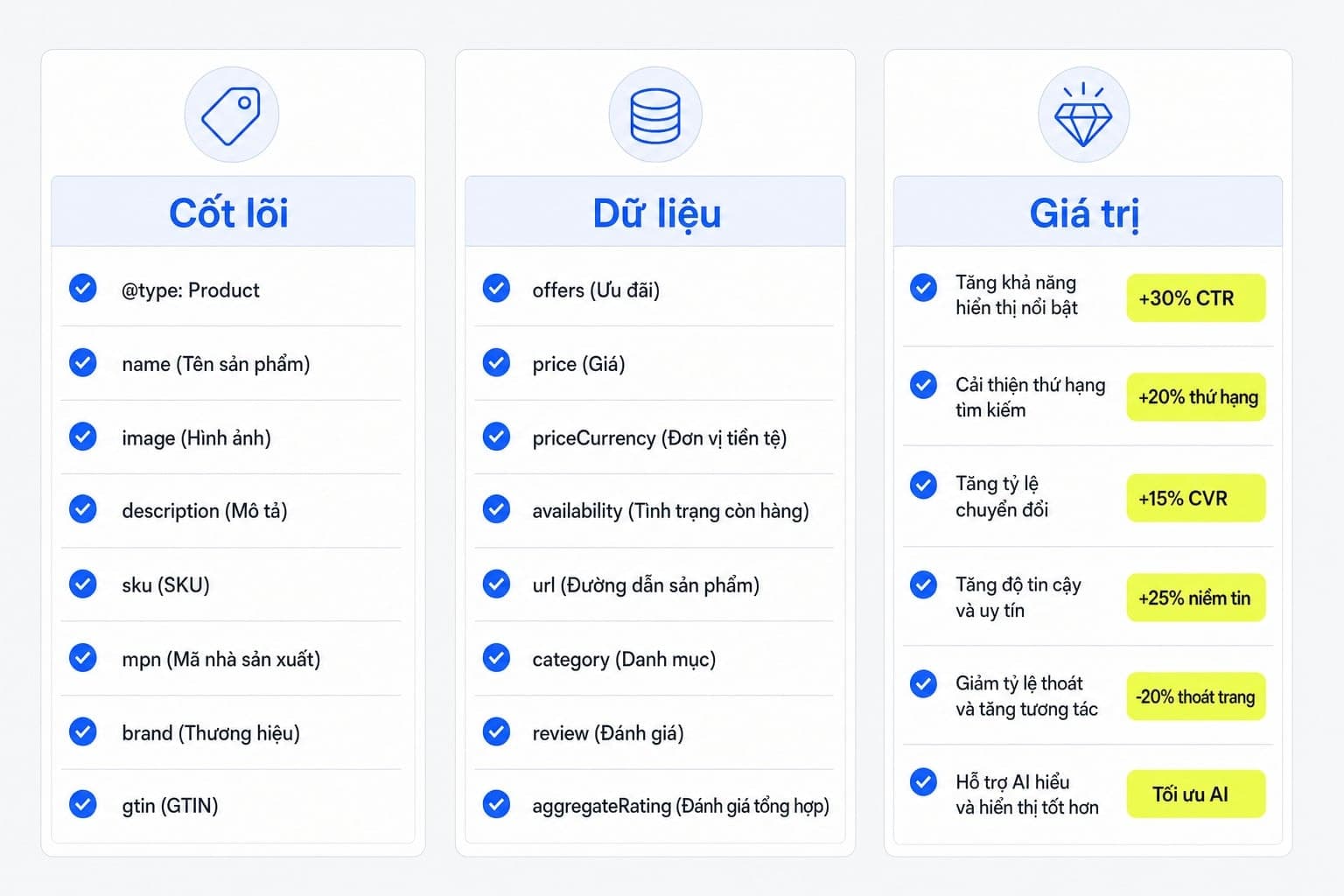Viewport: 1344px width, 896px height.
Task: Click the text url (Đường dẫn sản phẩm)
Action: [x=646, y=584]
